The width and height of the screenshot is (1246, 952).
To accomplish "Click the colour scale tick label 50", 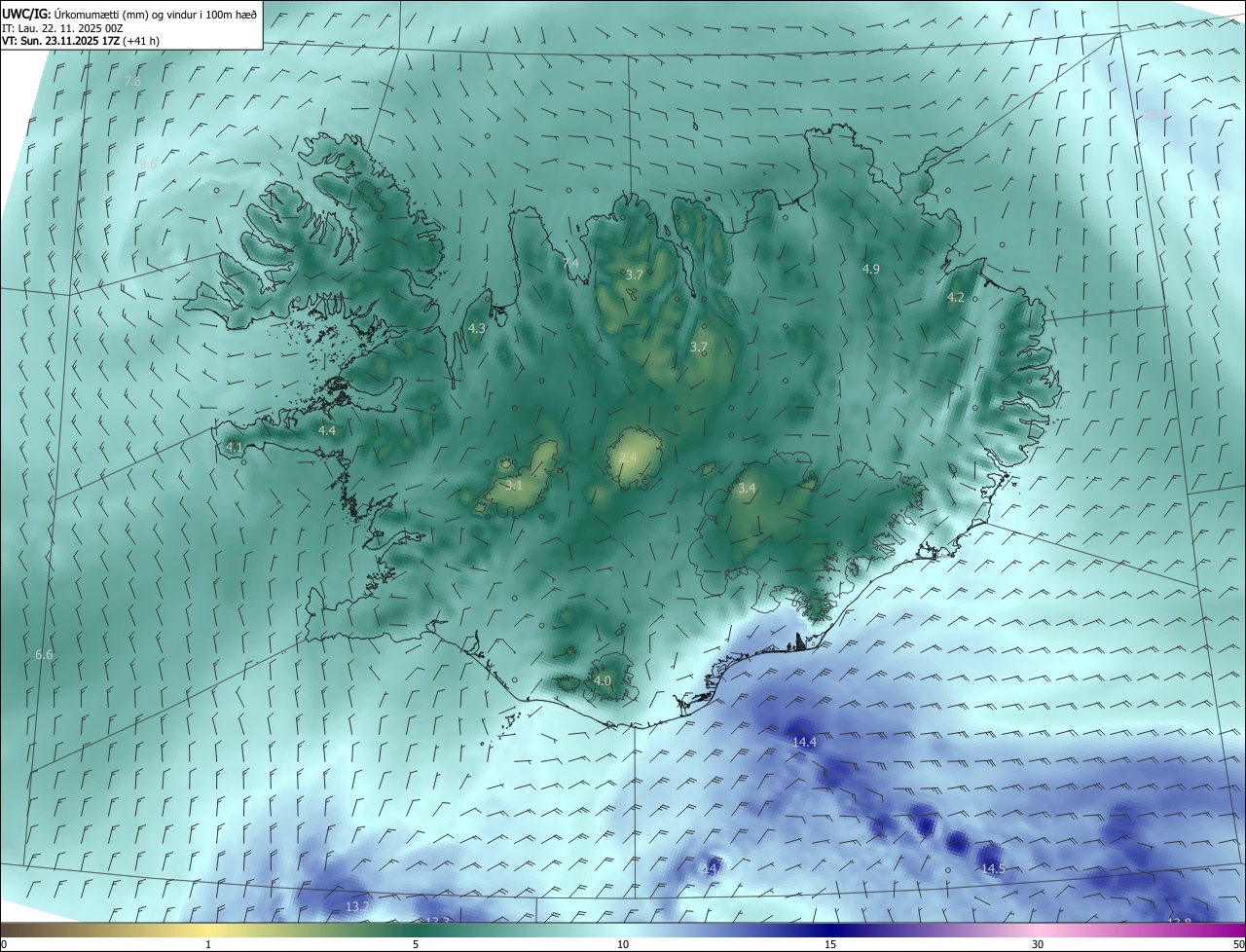I will pyautogui.click(x=1238, y=944).
